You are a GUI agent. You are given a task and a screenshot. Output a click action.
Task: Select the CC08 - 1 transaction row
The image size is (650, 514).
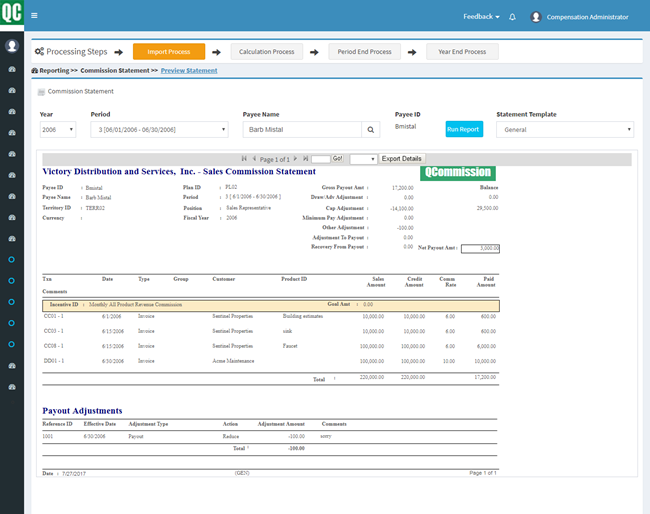(270, 346)
